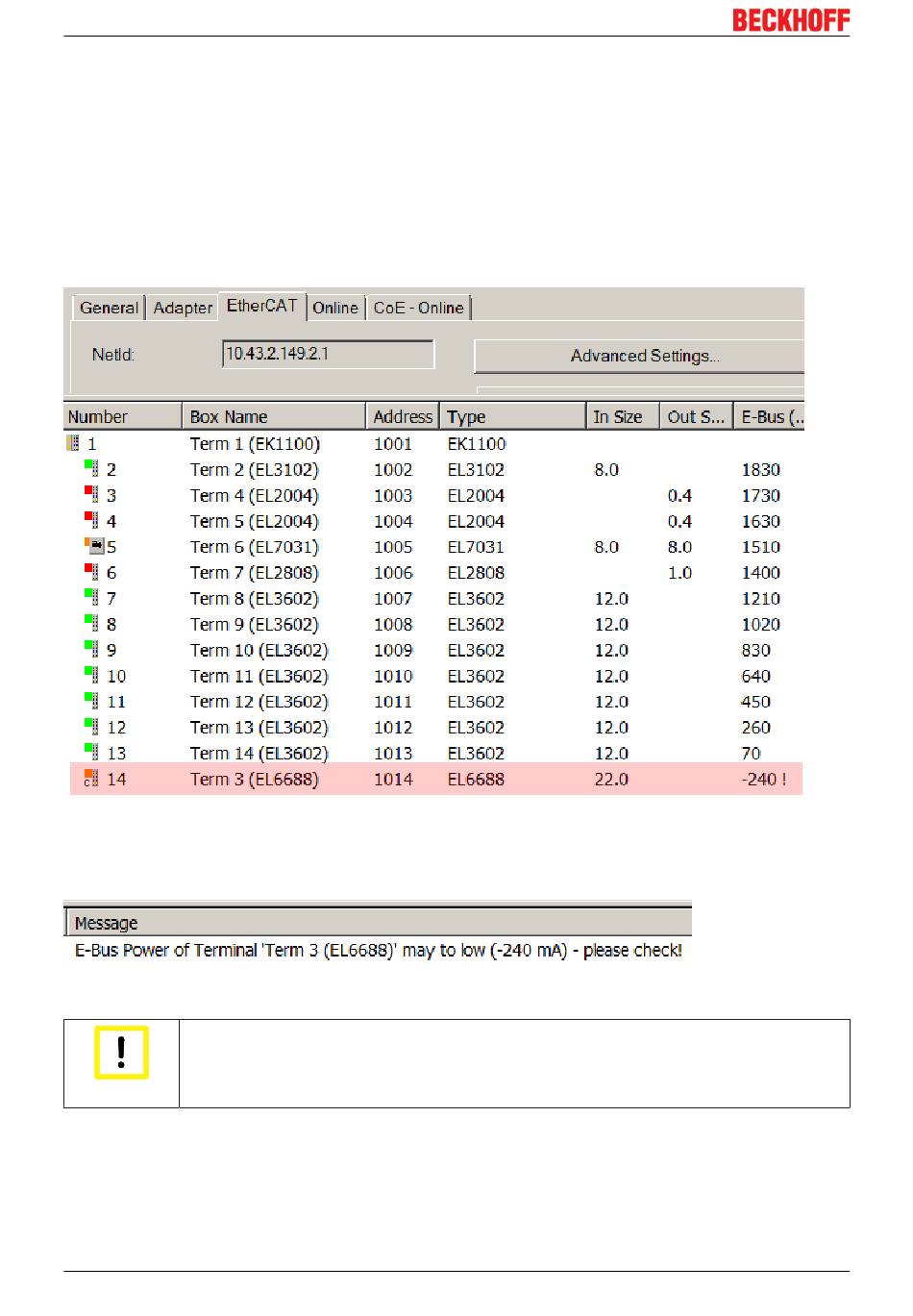
Task: Select the Term 11 (EL3602) row
Action: click(x=435, y=676)
